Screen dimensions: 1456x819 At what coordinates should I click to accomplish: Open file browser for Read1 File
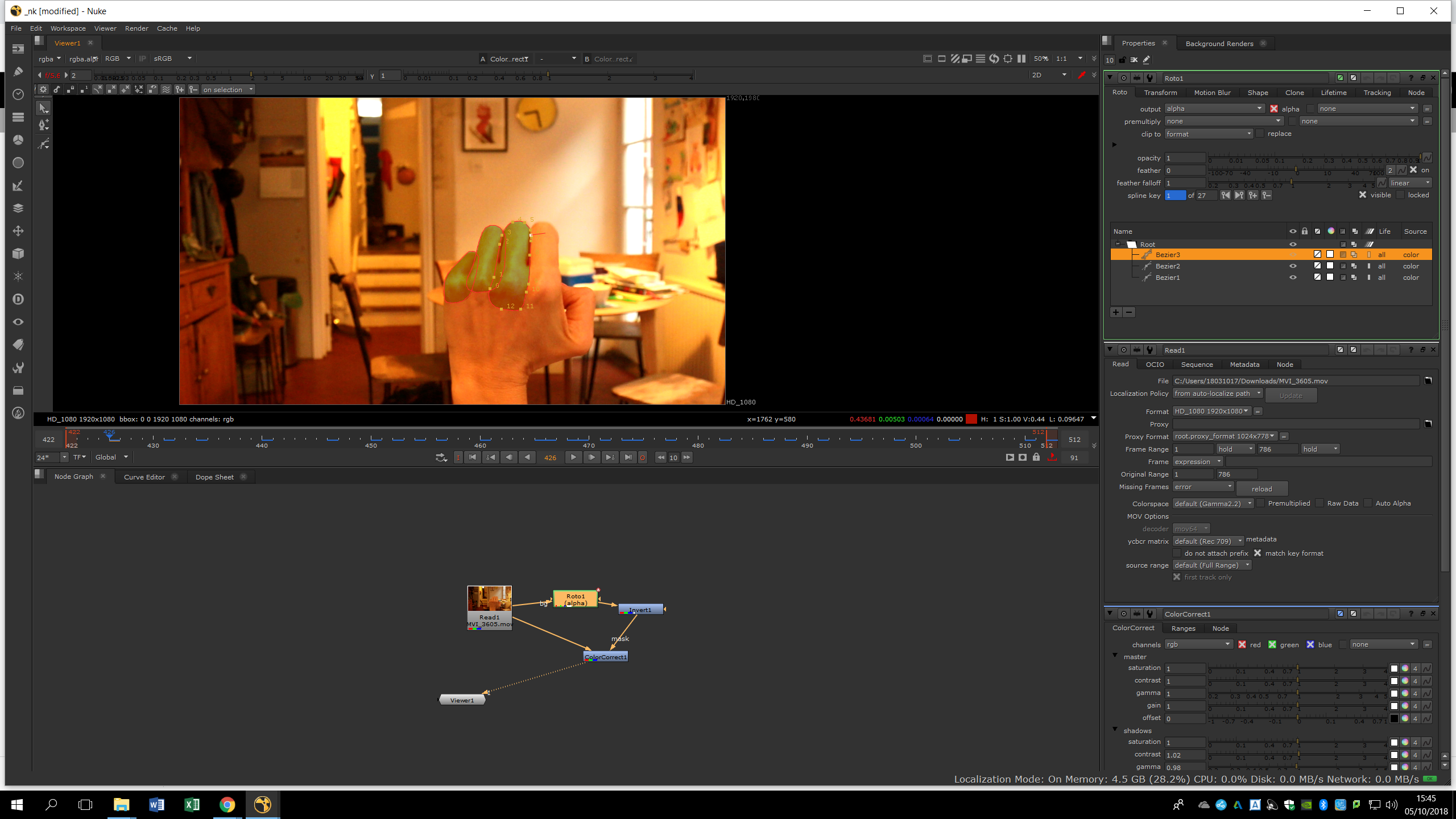(1428, 380)
